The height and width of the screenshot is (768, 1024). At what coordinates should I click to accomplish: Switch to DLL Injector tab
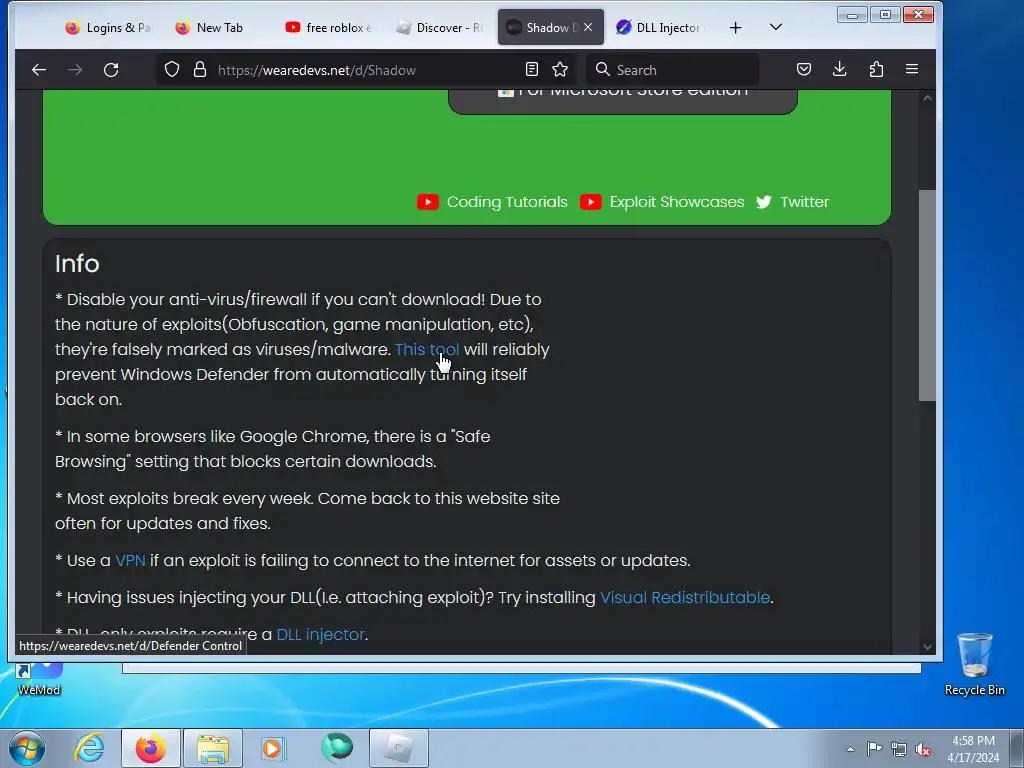click(x=660, y=27)
